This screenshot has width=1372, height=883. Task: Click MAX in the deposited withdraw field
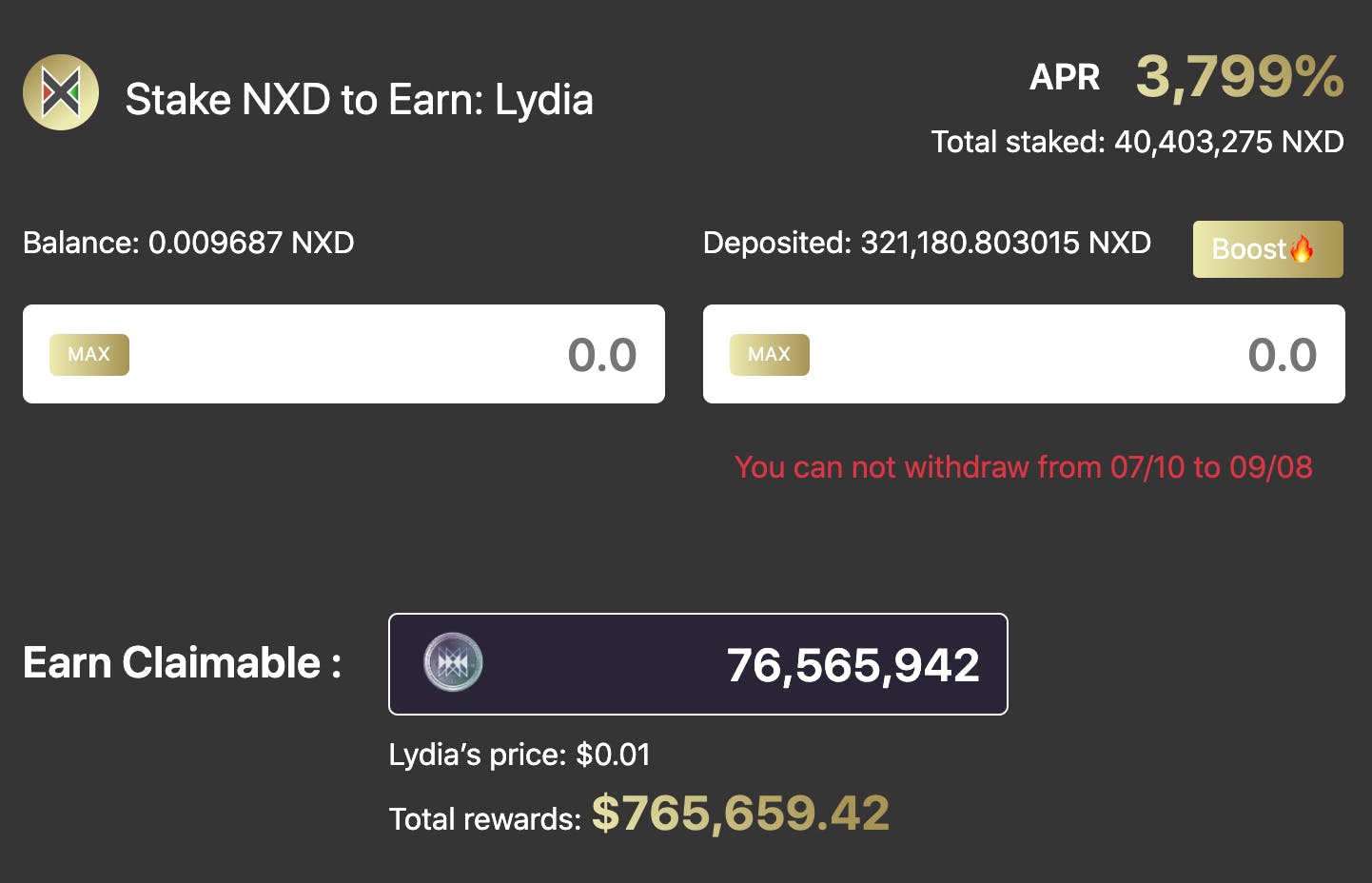770,355
